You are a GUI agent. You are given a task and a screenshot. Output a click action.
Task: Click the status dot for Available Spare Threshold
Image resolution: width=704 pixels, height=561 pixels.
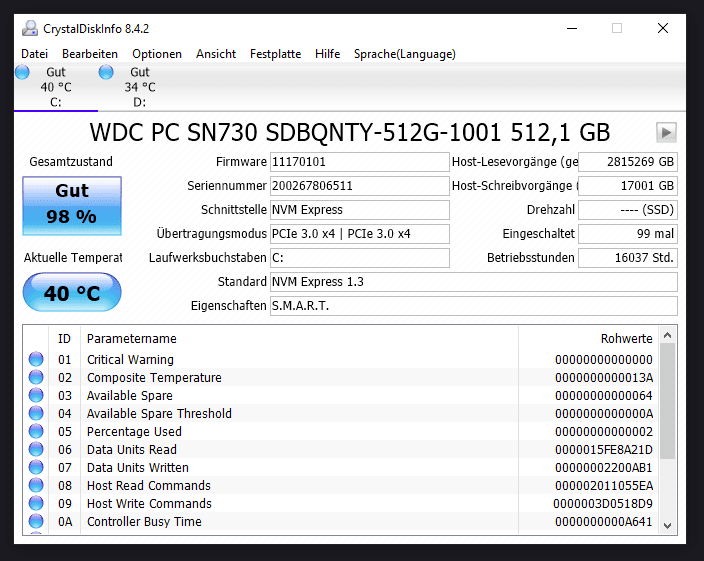36,413
